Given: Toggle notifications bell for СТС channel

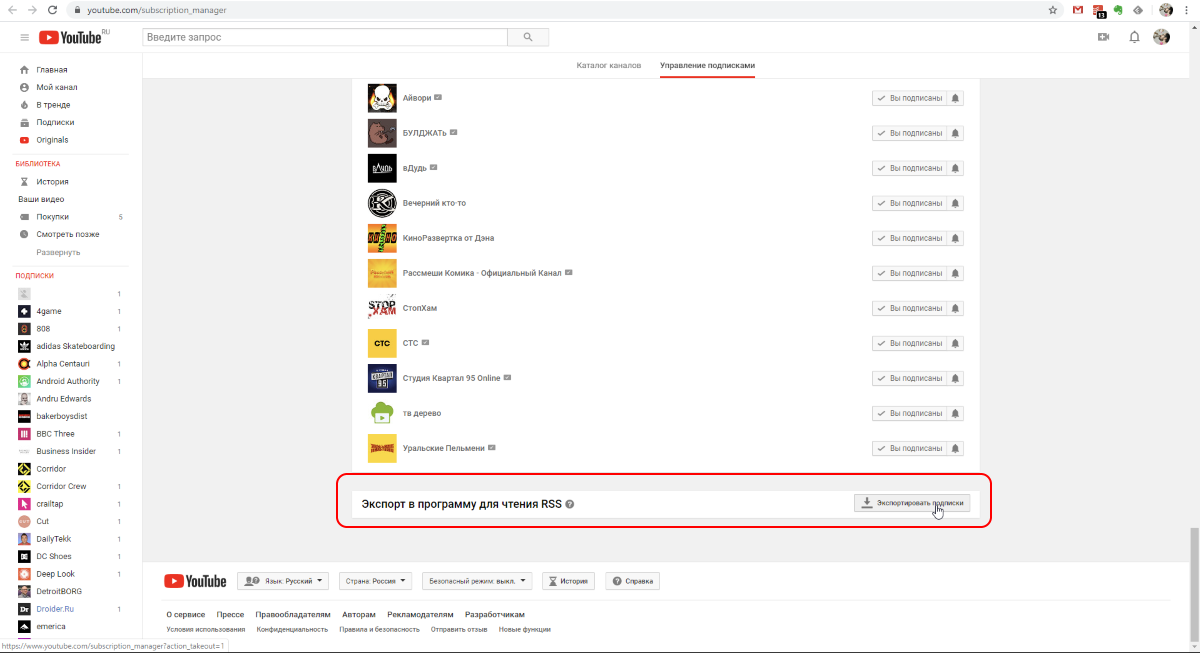Looking at the screenshot, I should tap(955, 342).
